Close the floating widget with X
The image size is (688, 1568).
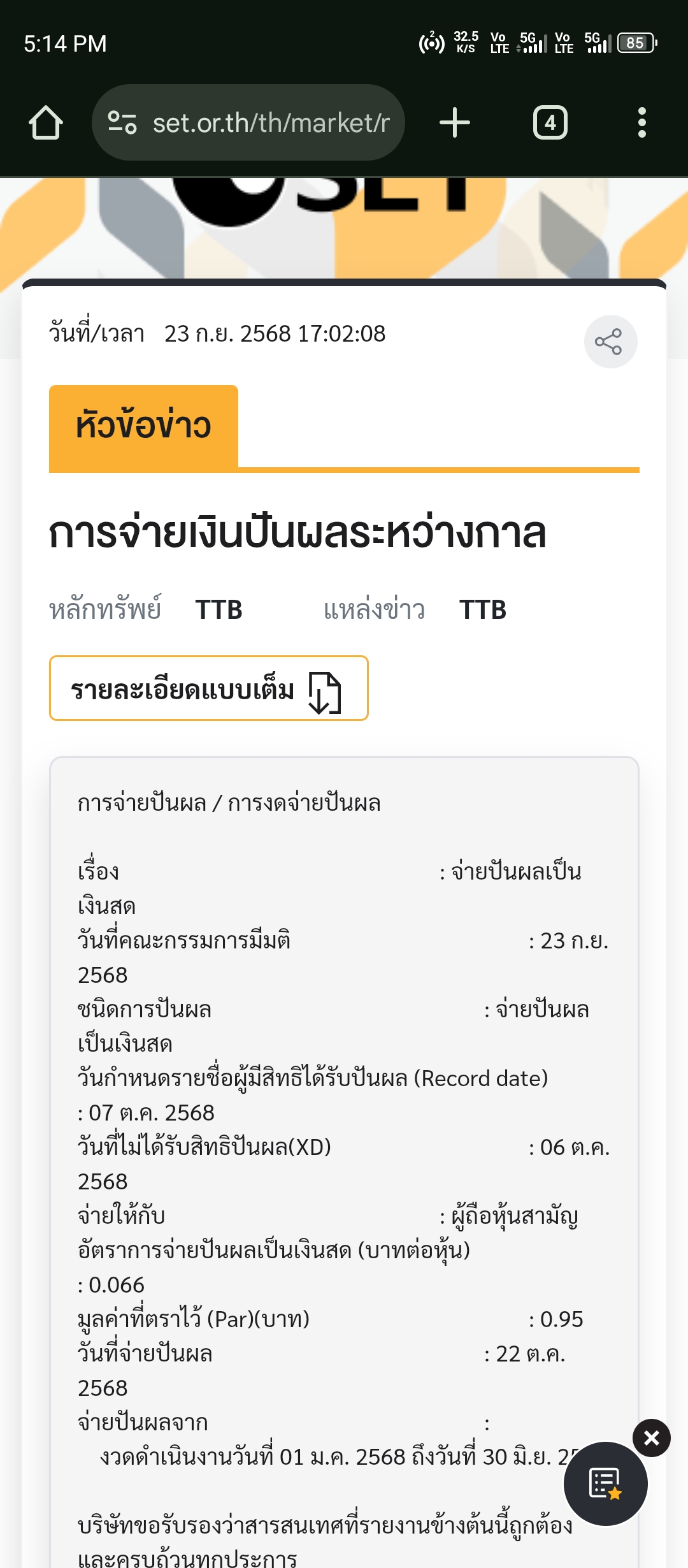click(651, 1438)
